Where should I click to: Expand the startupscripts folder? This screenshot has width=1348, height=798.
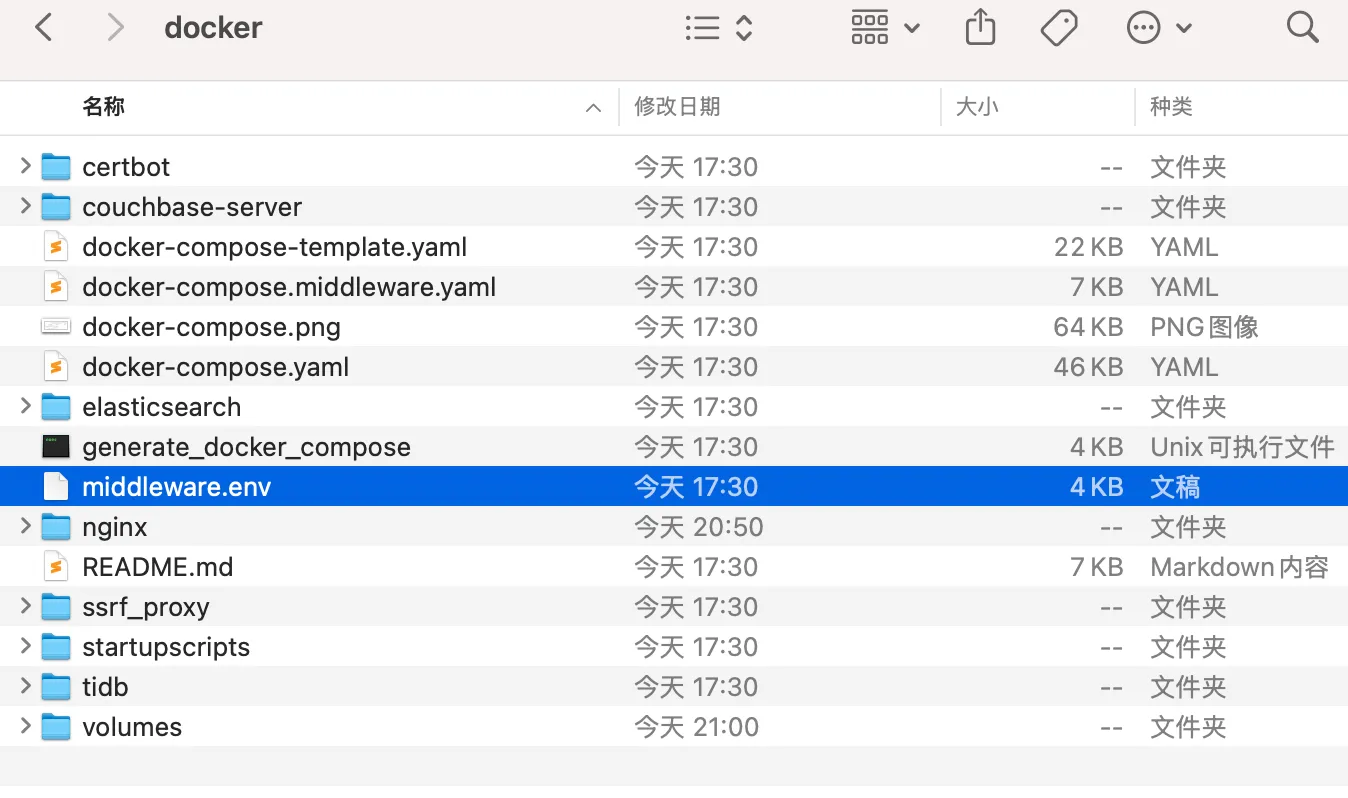[25, 646]
